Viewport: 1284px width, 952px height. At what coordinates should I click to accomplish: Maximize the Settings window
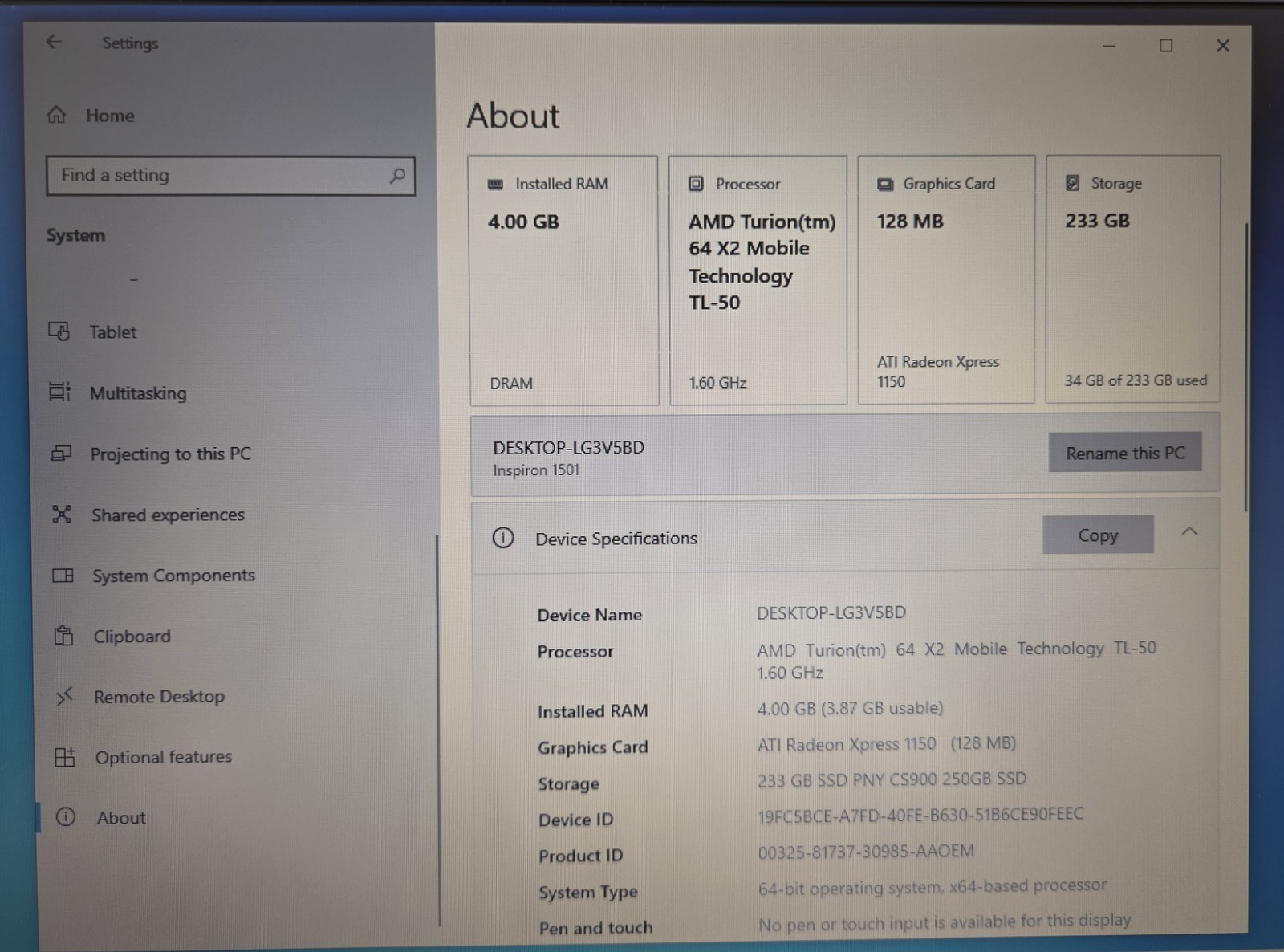[1166, 46]
